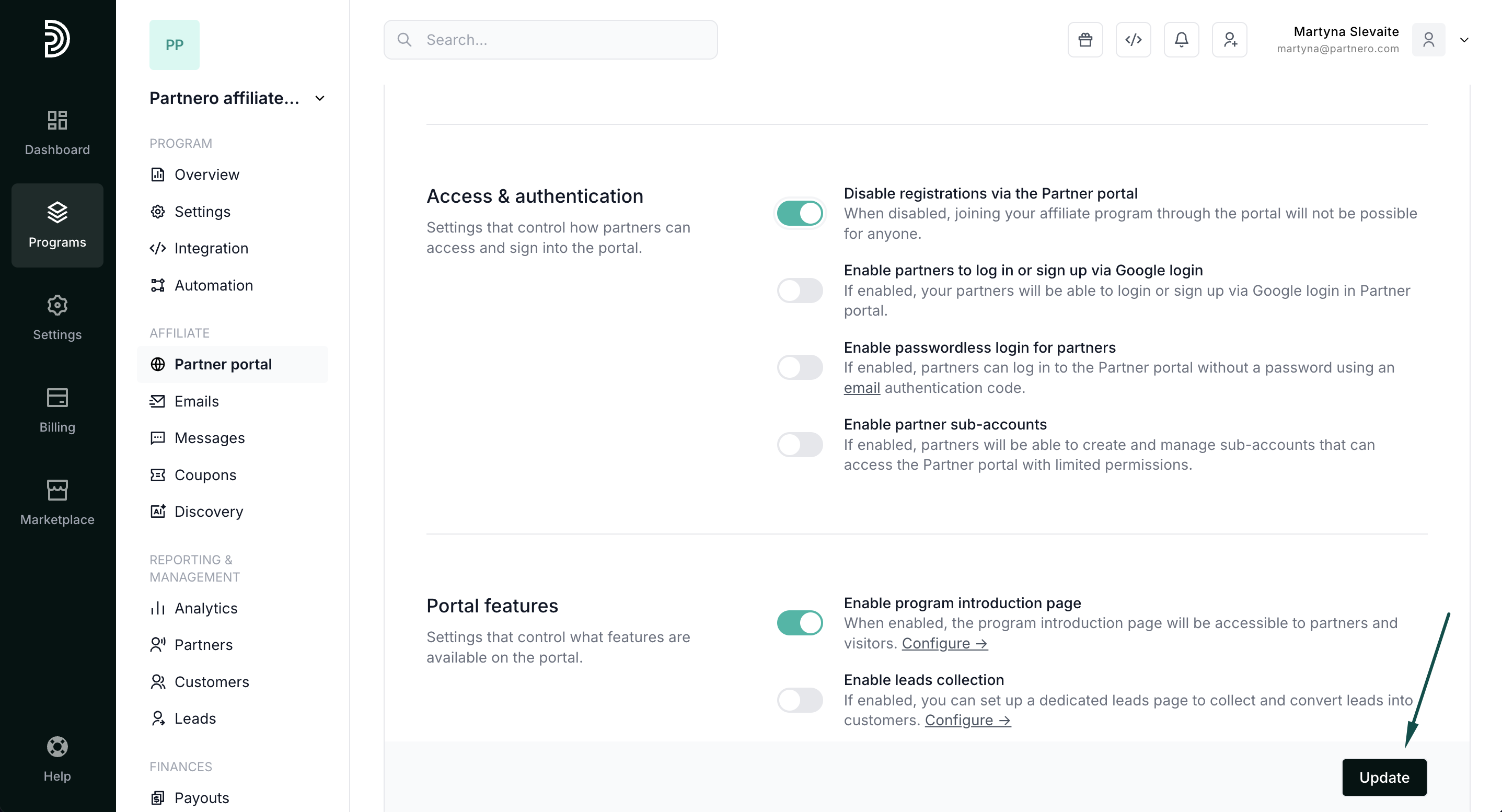Click the gift box icon in header
Viewport: 1502px width, 812px height.
coord(1085,40)
